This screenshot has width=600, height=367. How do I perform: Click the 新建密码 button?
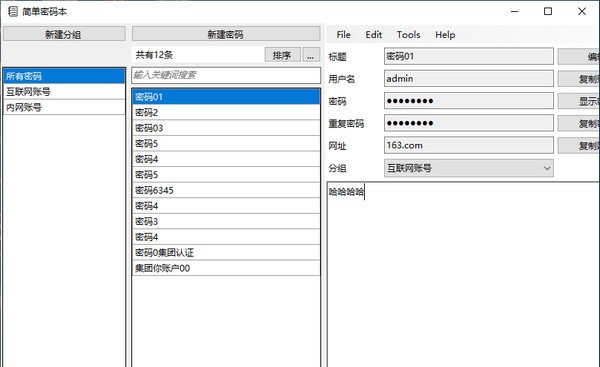[x=226, y=34]
